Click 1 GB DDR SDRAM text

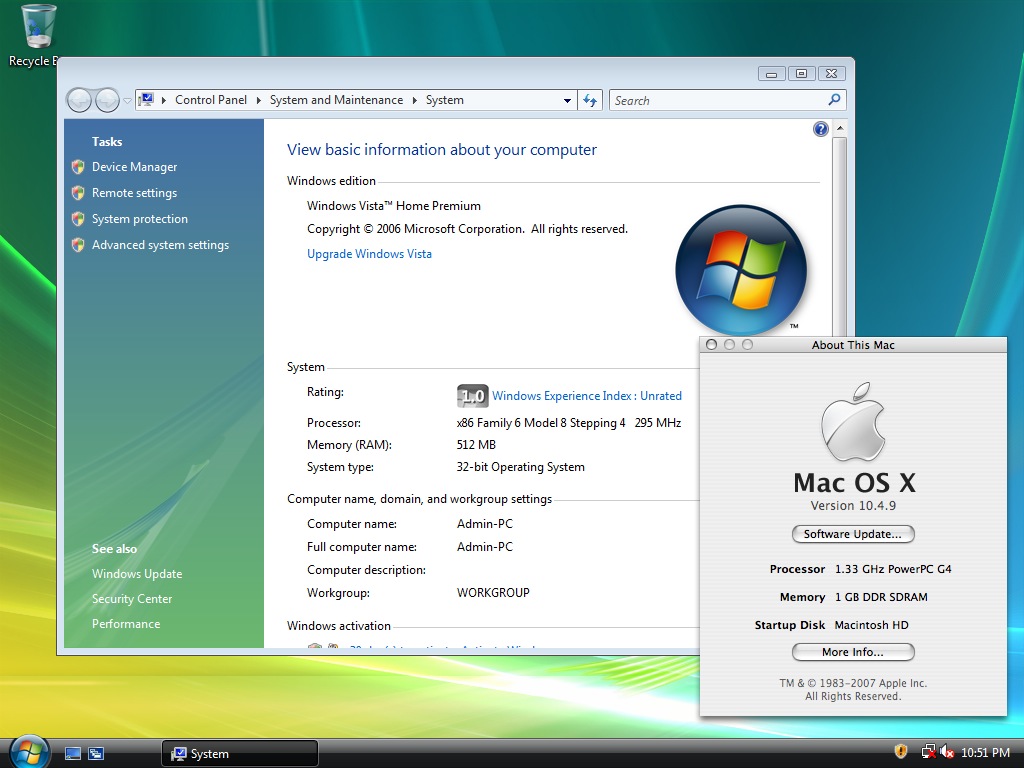coord(881,598)
